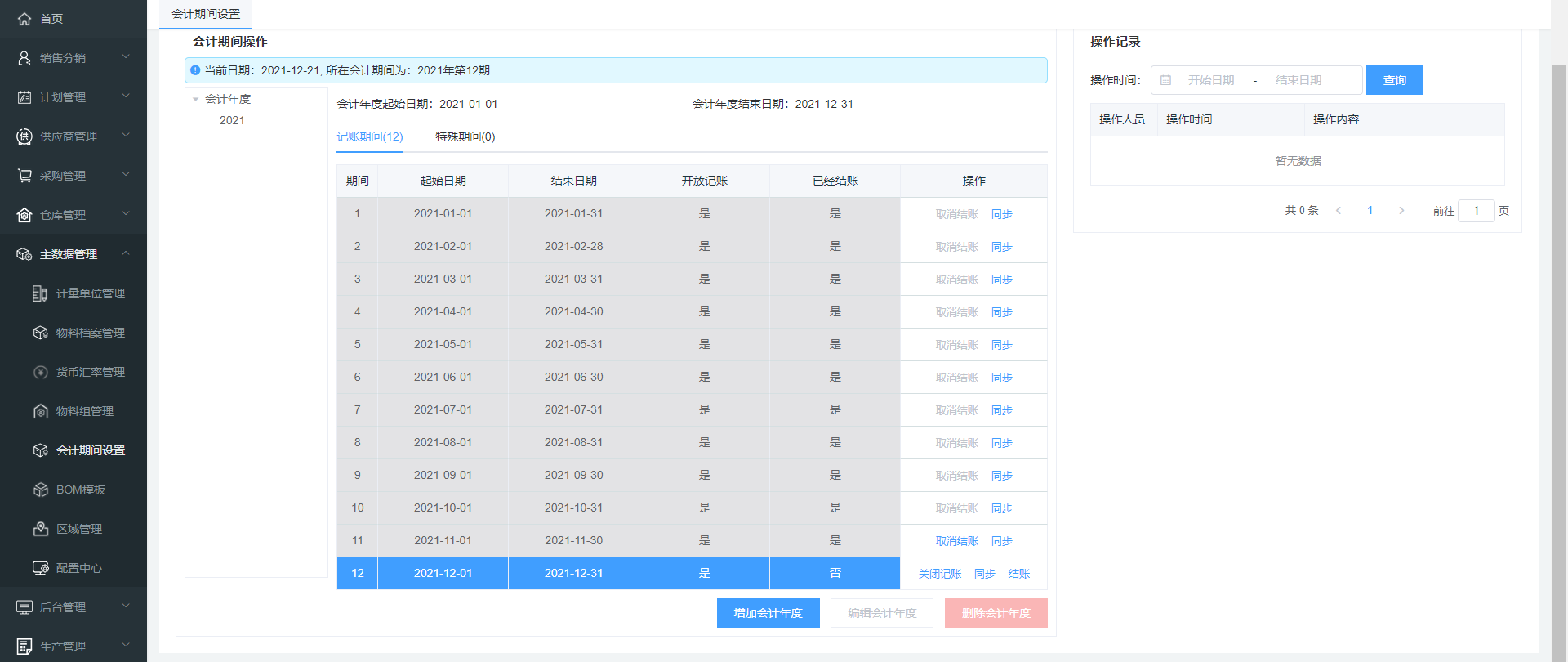The image size is (1568, 662).
Task: Click 取消结账 for period 11
Action: click(956, 541)
